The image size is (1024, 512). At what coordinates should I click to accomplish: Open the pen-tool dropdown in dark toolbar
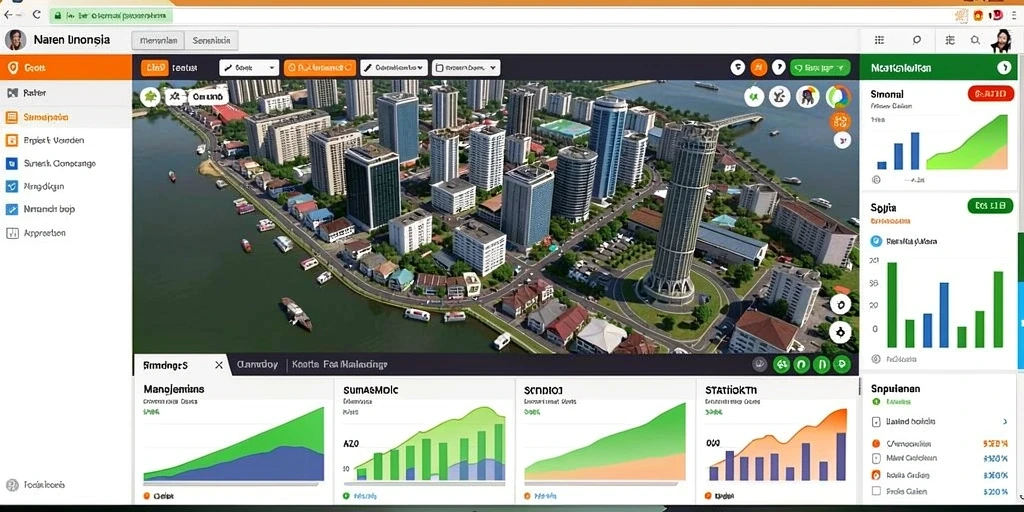coord(249,67)
